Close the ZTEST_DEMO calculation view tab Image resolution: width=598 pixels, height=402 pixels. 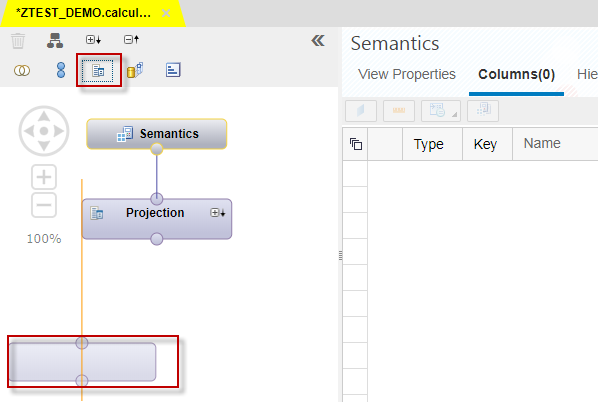tap(166, 13)
